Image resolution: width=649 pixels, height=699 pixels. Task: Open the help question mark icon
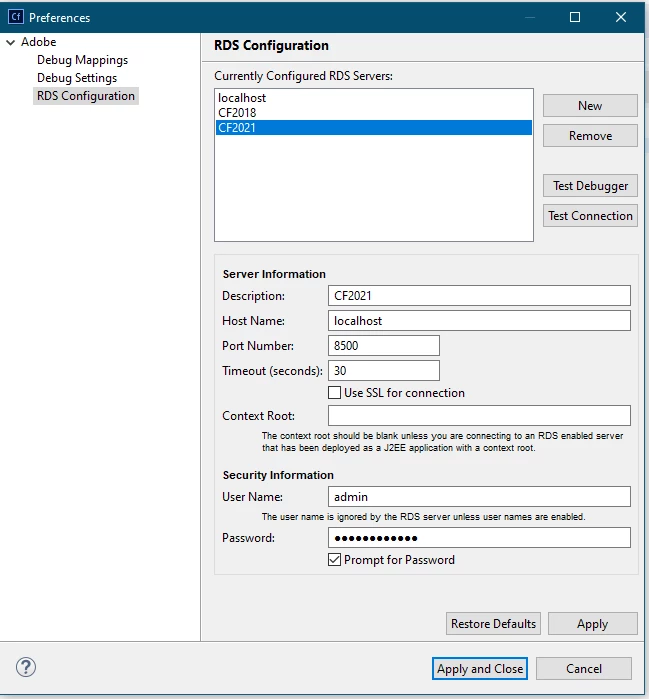coord(26,667)
